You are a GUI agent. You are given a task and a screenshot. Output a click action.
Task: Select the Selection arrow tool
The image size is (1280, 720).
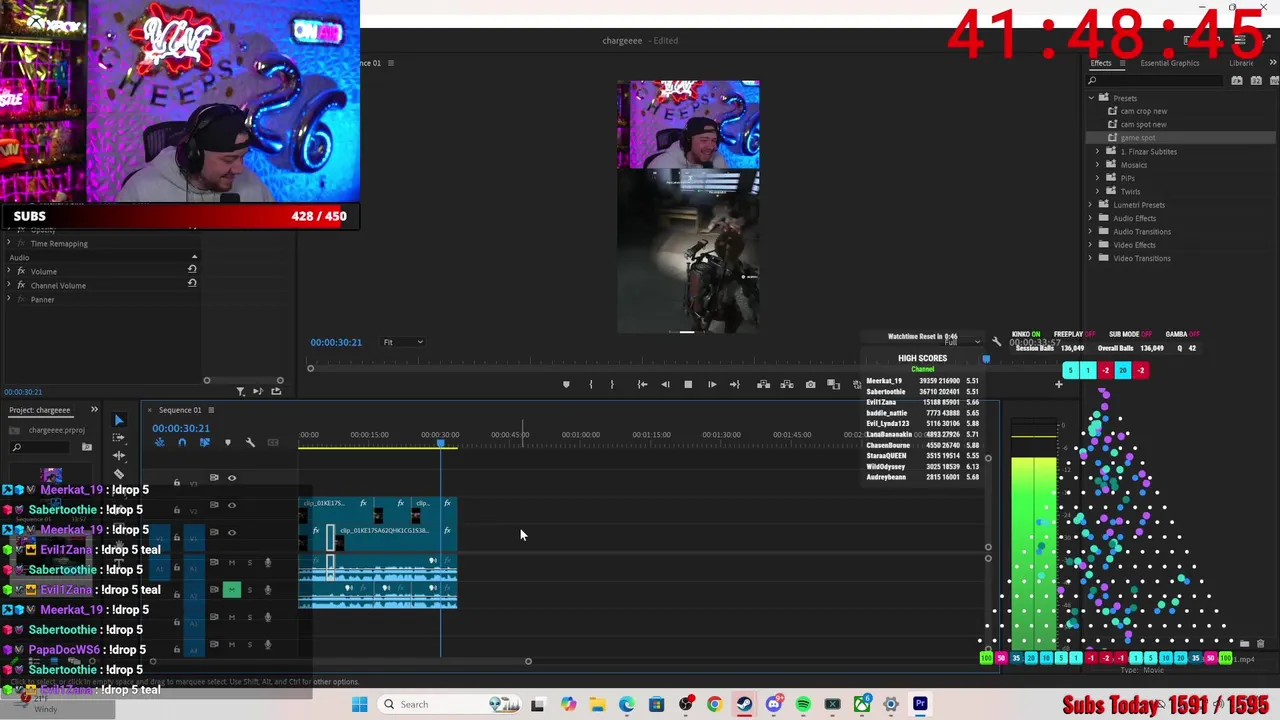(x=119, y=421)
